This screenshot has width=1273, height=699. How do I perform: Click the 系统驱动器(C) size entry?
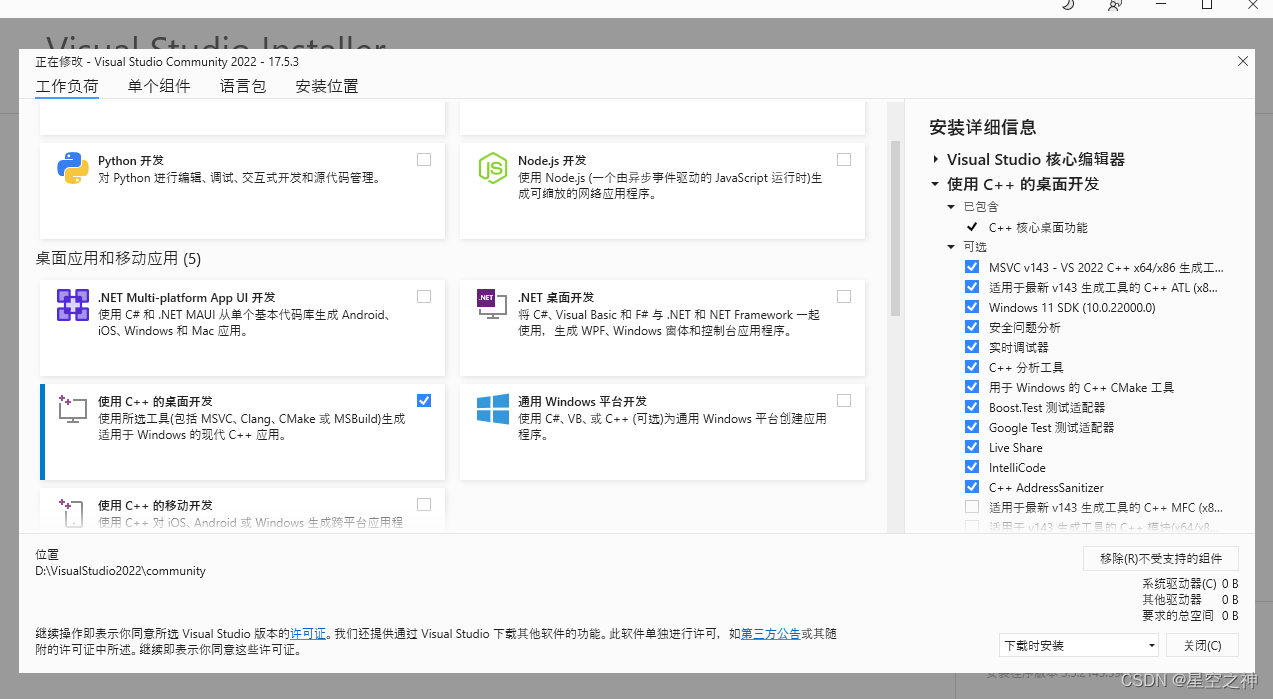point(1190,584)
